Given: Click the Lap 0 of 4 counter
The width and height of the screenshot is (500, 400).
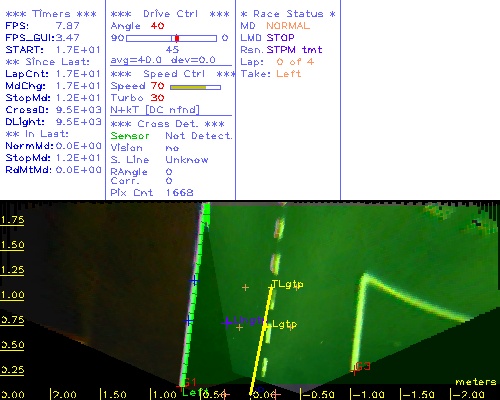Looking at the screenshot, I should [x=295, y=62].
